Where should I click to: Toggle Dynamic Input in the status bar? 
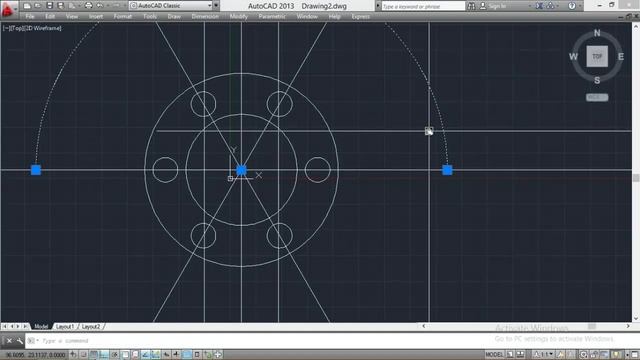click(166, 354)
